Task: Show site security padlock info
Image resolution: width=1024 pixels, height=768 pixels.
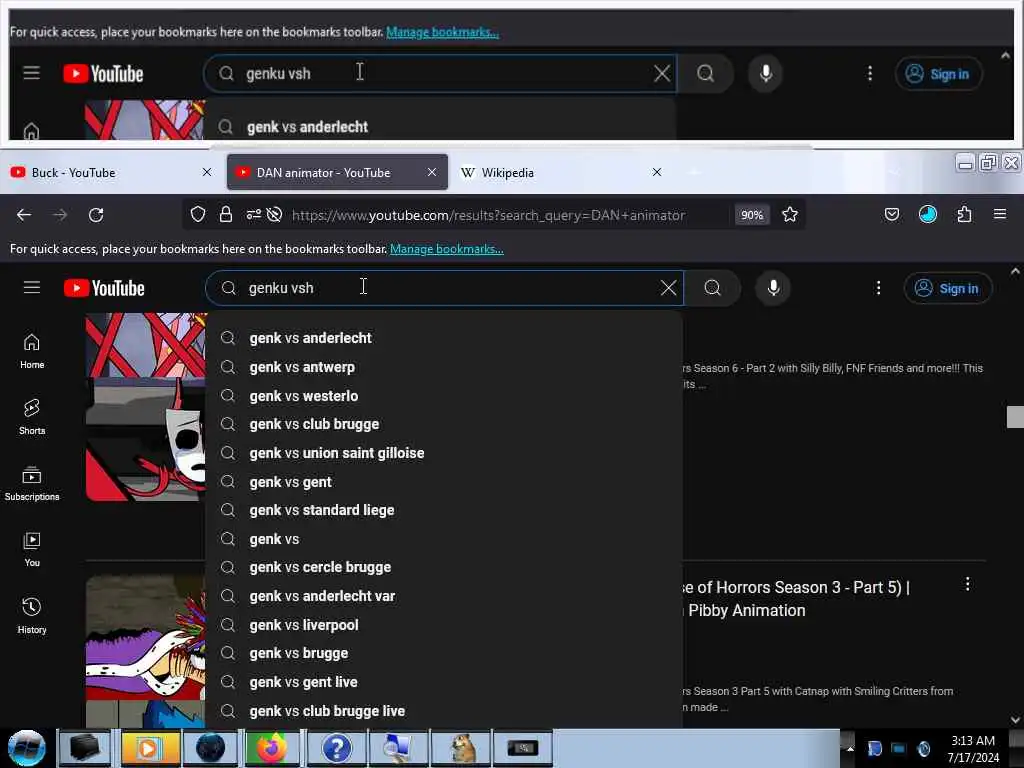Action: [x=226, y=214]
